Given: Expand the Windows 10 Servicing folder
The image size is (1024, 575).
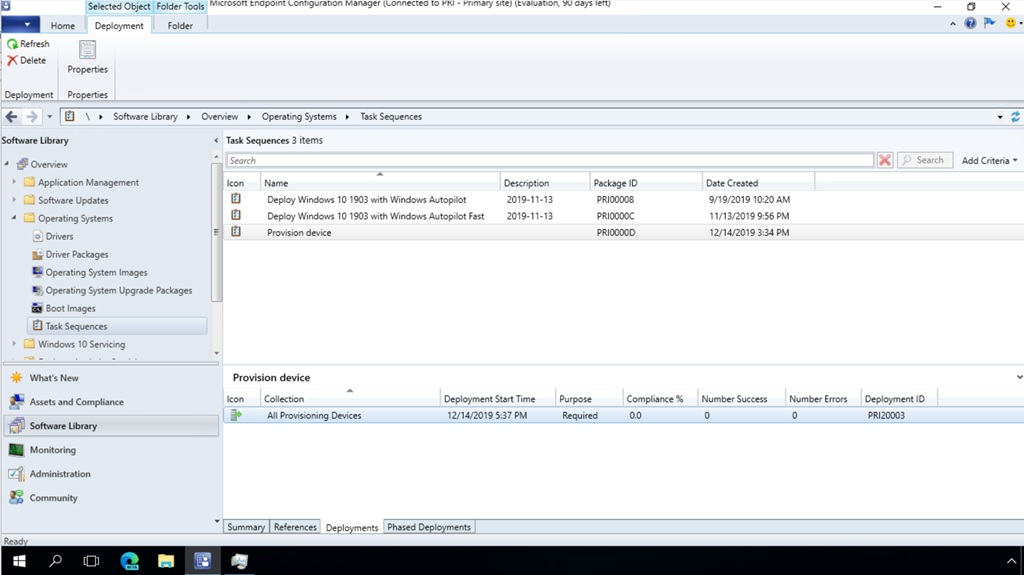Looking at the screenshot, I should coord(14,345).
